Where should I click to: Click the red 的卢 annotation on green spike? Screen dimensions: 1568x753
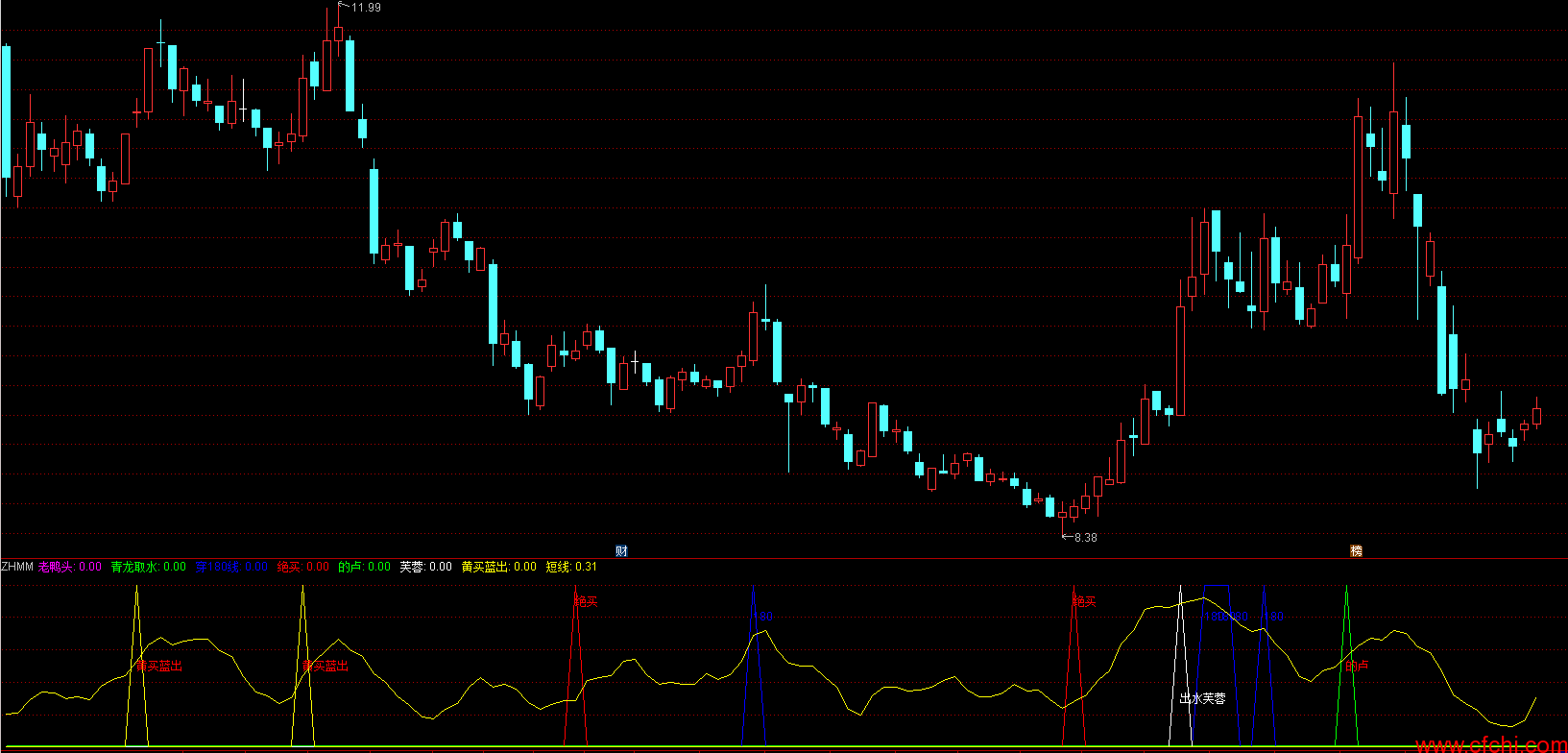click(x=1357, y=667)
